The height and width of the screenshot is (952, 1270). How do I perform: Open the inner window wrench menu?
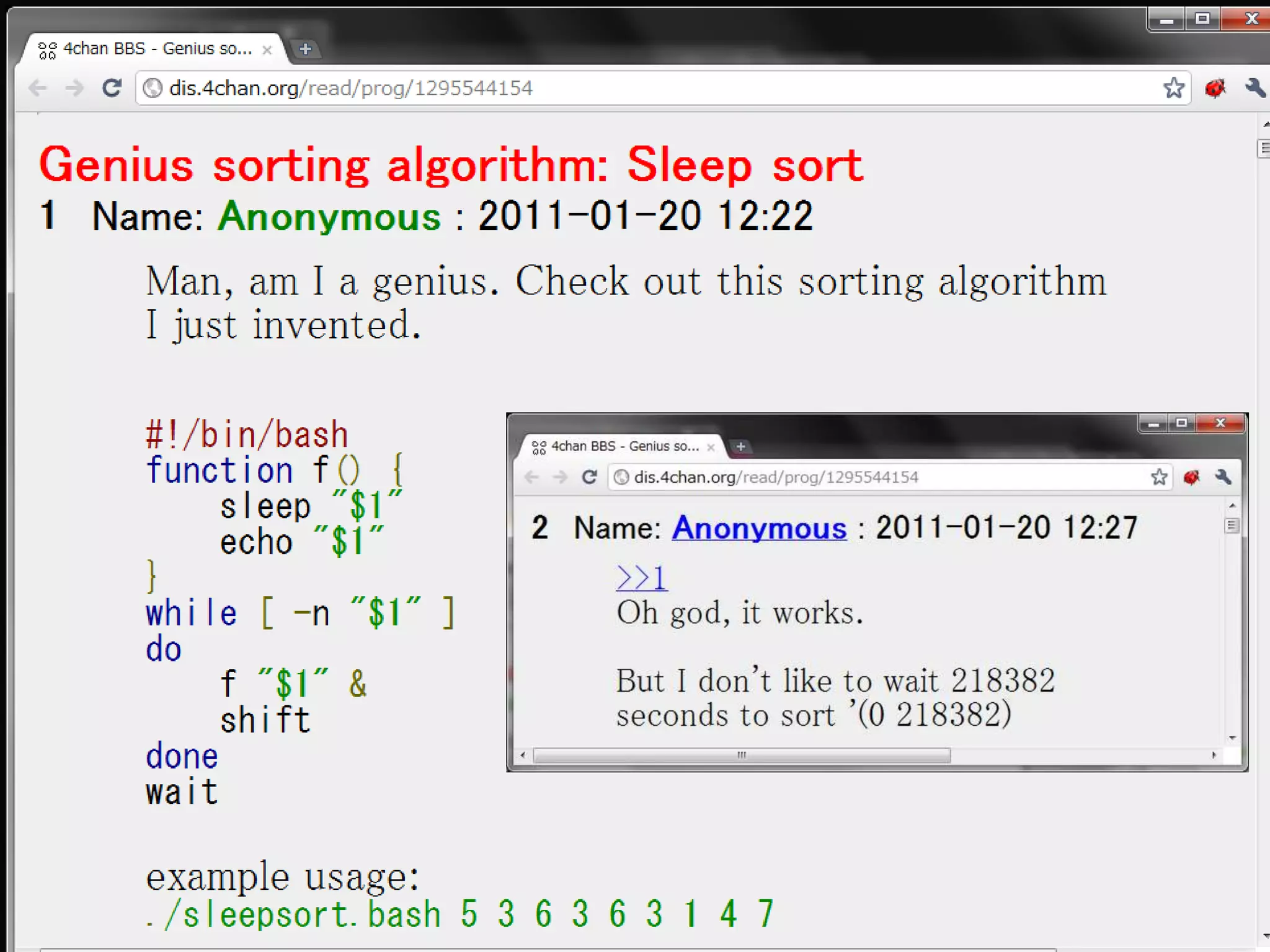1223,477
